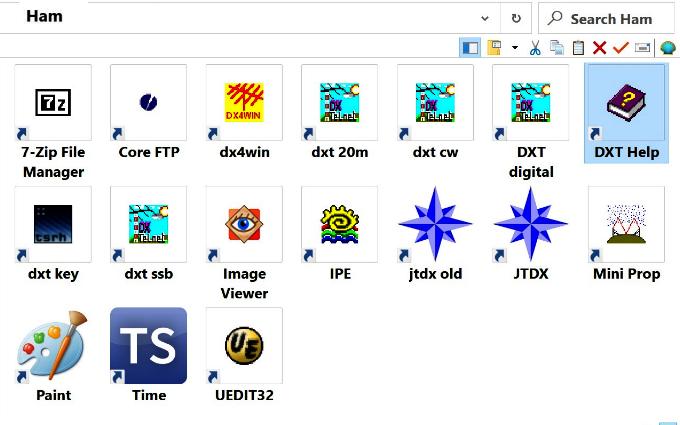Refresh the Ham folder

(x=516, y=18)
